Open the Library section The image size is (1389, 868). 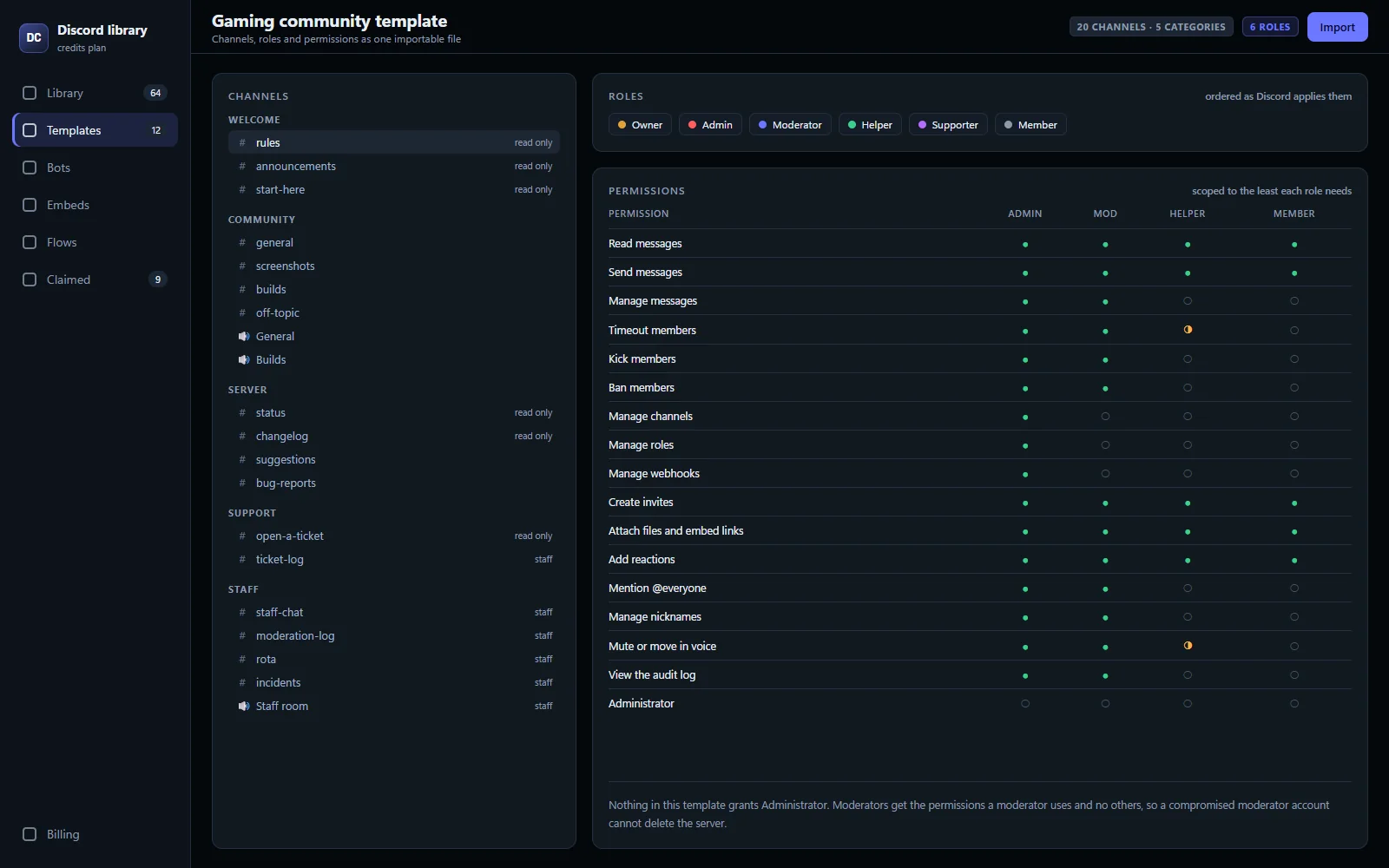coord(95,93)
